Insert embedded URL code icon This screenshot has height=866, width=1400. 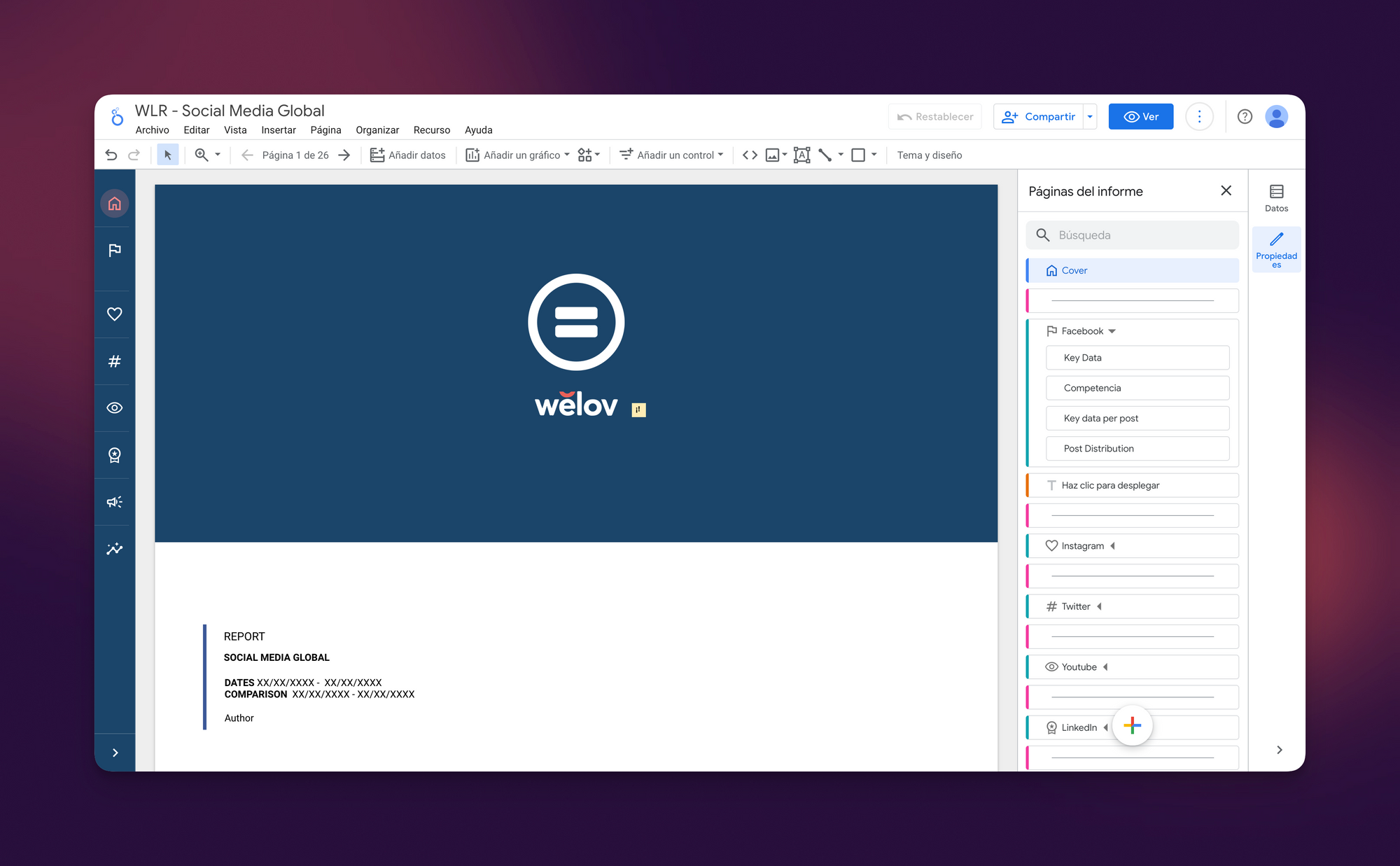pos(750,155)
